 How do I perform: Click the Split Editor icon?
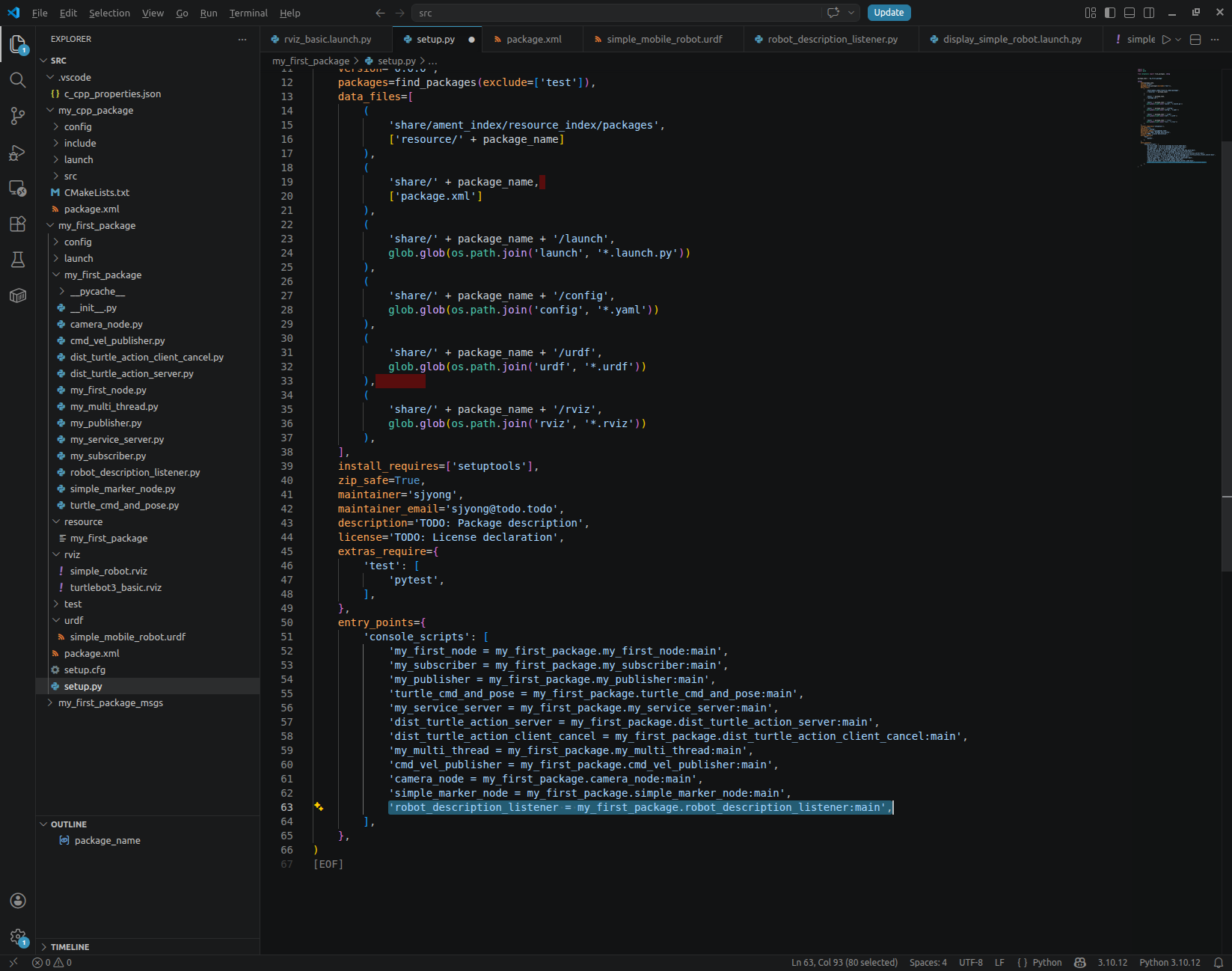[1195, 40]
